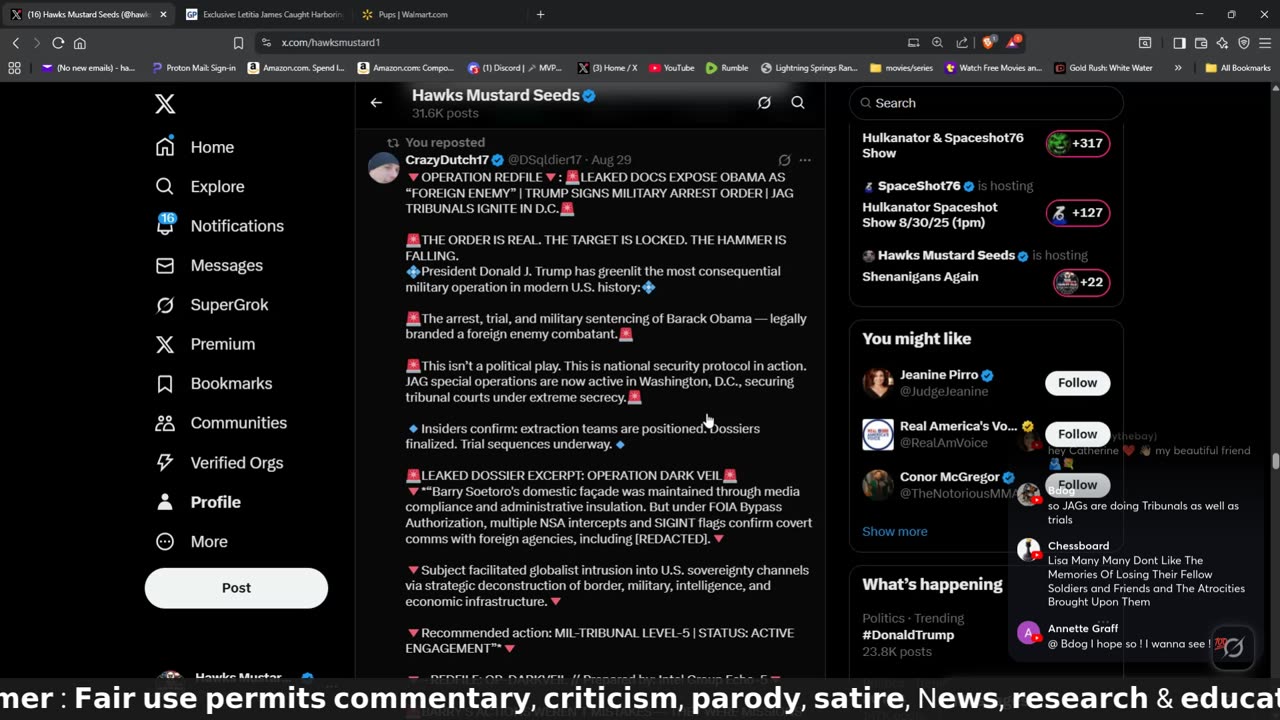Open #DonaldTrump trending topic
Viewport: 1280px width, 720px height.
pyautogui.click(x=908, y=635)
